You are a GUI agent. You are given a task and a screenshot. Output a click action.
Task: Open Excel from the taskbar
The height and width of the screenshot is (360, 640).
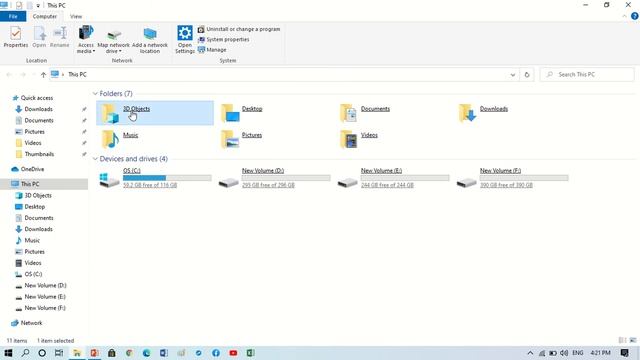click(250, 353)
